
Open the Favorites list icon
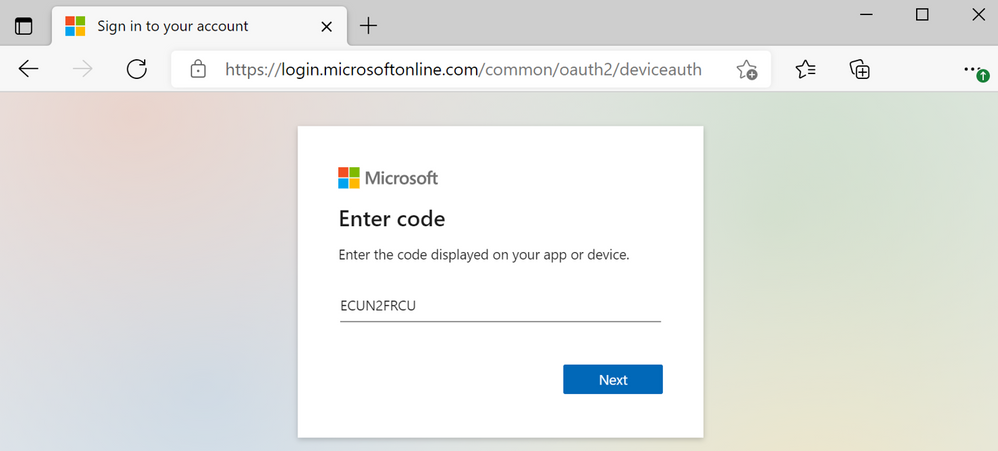tap(806, 69)
